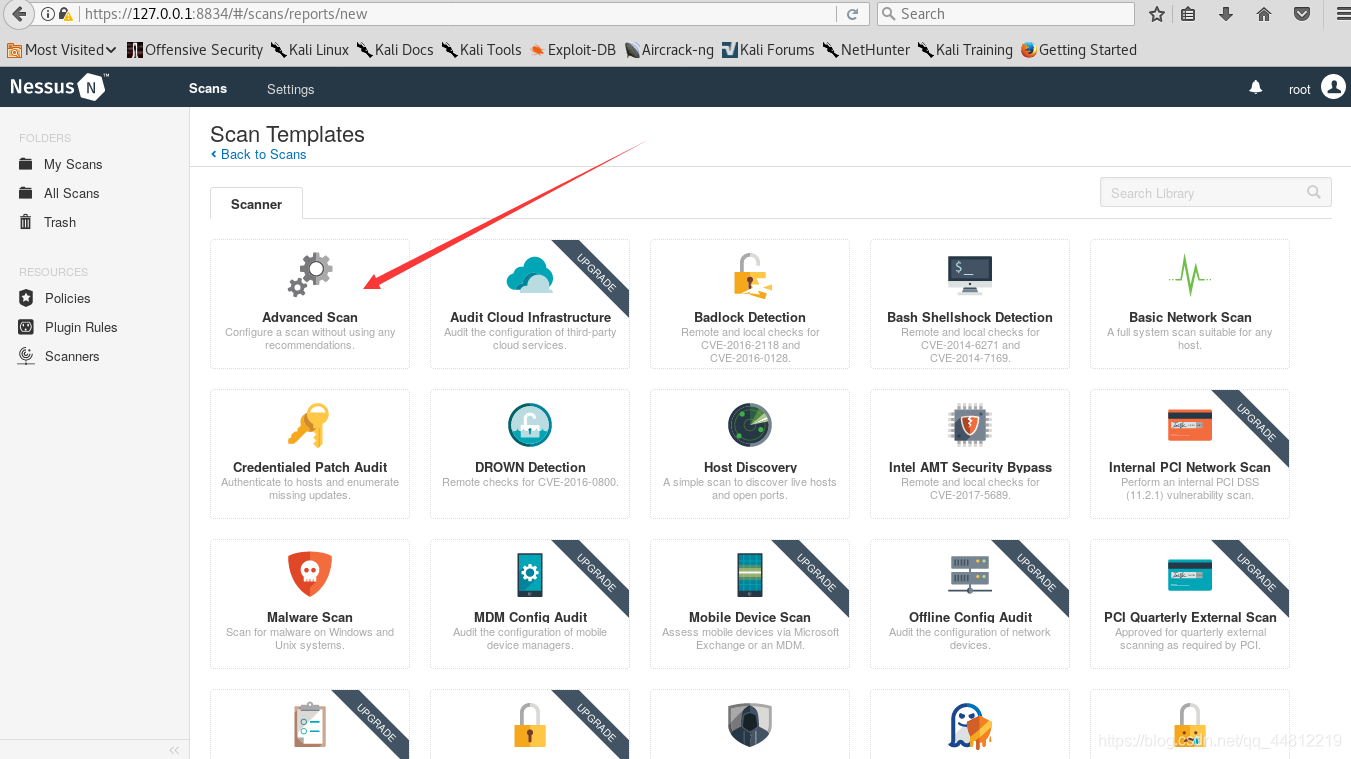Click the Firefox Search box
This screenshot has height=759, width=1351.
pyautogui.click(x=1005, y=14)
